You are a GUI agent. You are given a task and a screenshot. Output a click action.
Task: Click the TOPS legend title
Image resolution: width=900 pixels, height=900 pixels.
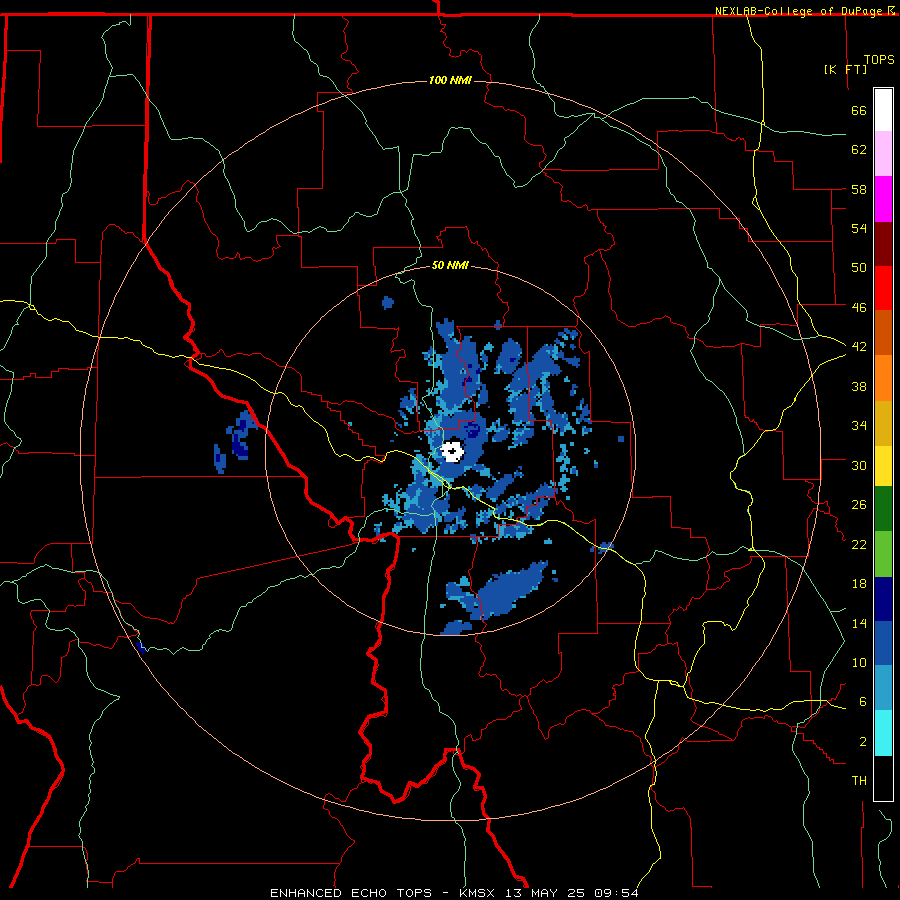(879, 59)
